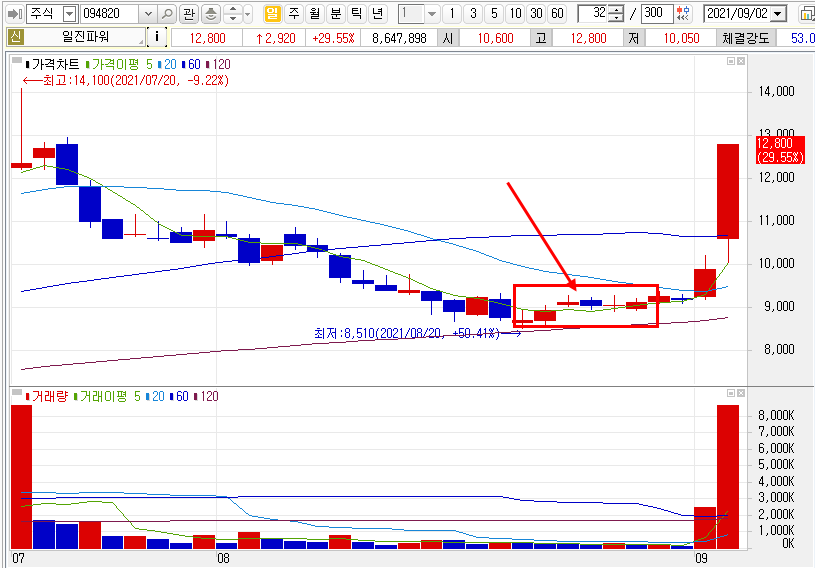Click the 120 moving average legend in price chart
This screenshot has width=815, height=568.
tap(218, 64)
